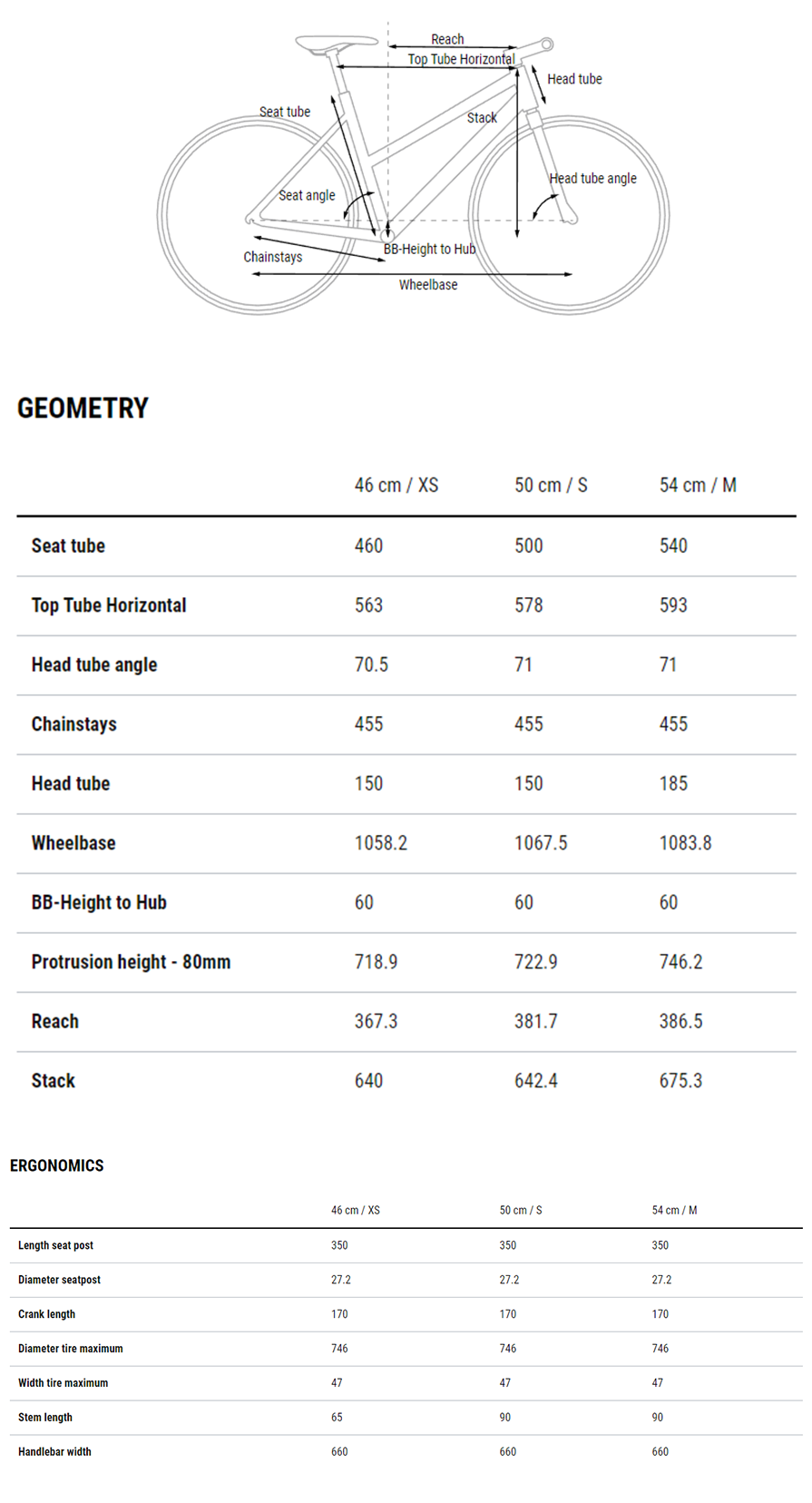Click the Reach value 367.3
Screen dimensions: 812x1503
tap(376, 1021)
